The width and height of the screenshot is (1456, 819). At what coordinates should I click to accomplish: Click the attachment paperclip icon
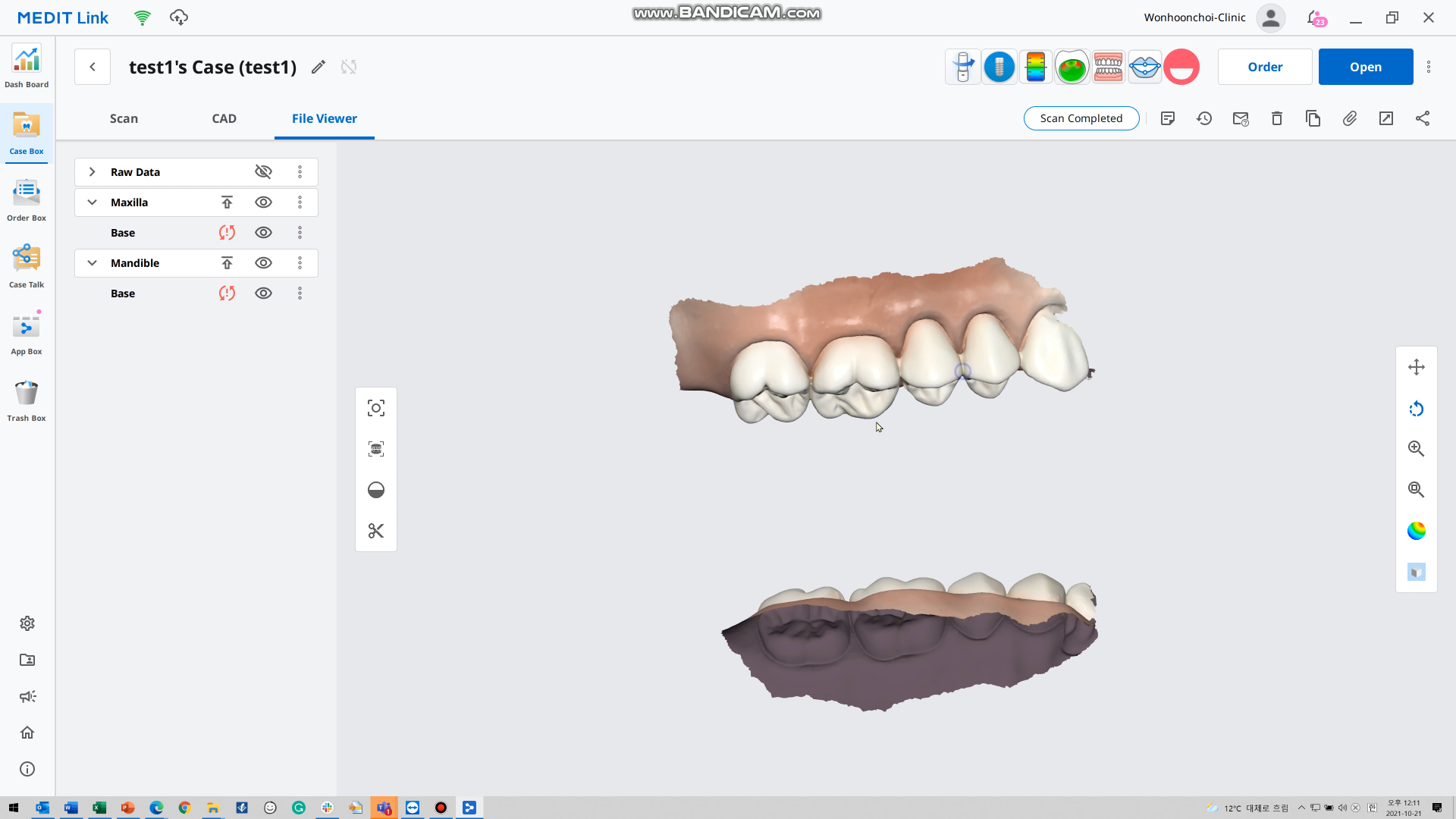(x=1350, y=118)
